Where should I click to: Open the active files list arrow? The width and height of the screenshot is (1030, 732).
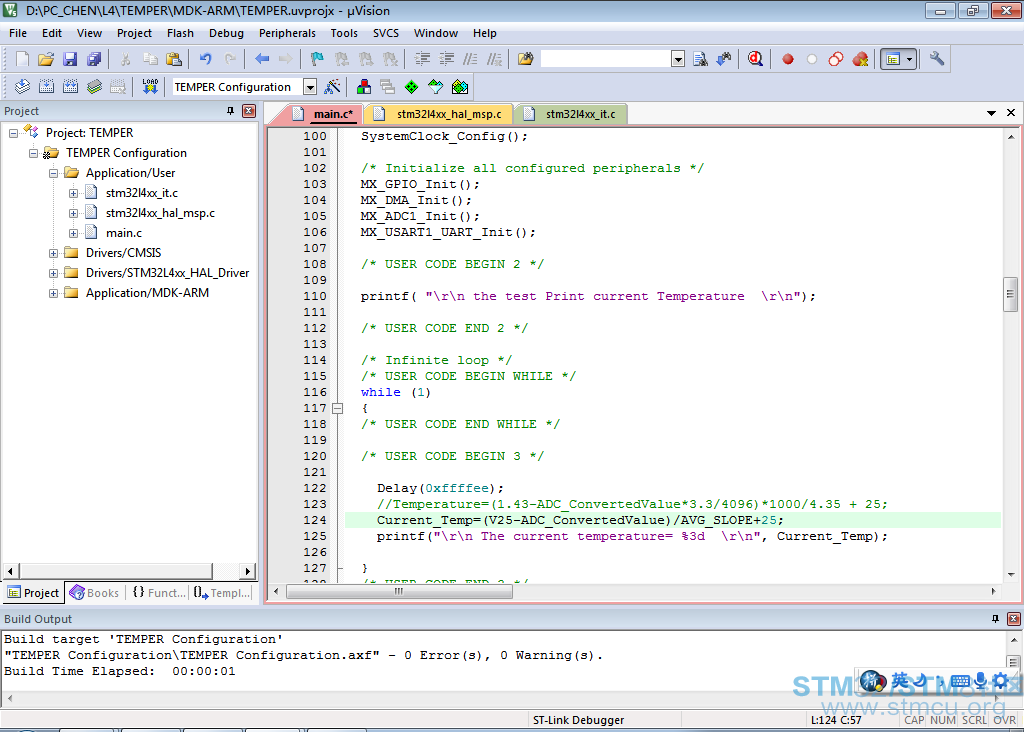click(x=991, y=113)
